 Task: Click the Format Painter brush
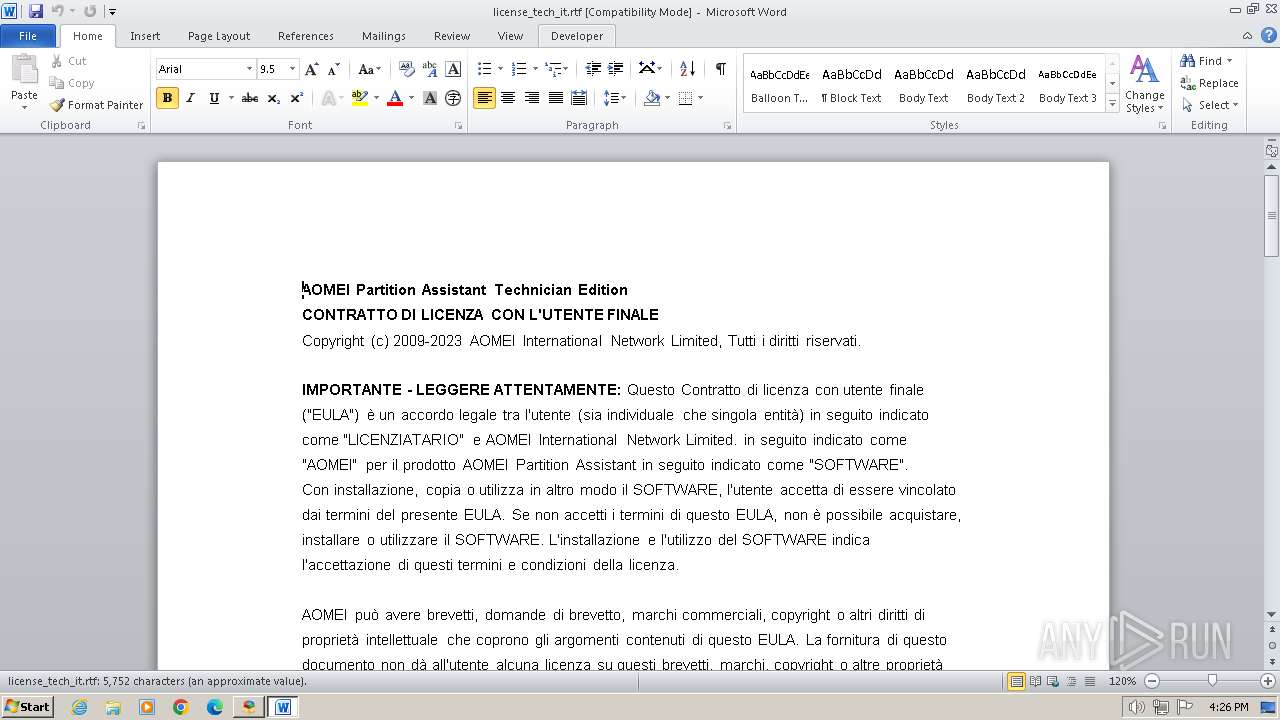tap(57, 105)
